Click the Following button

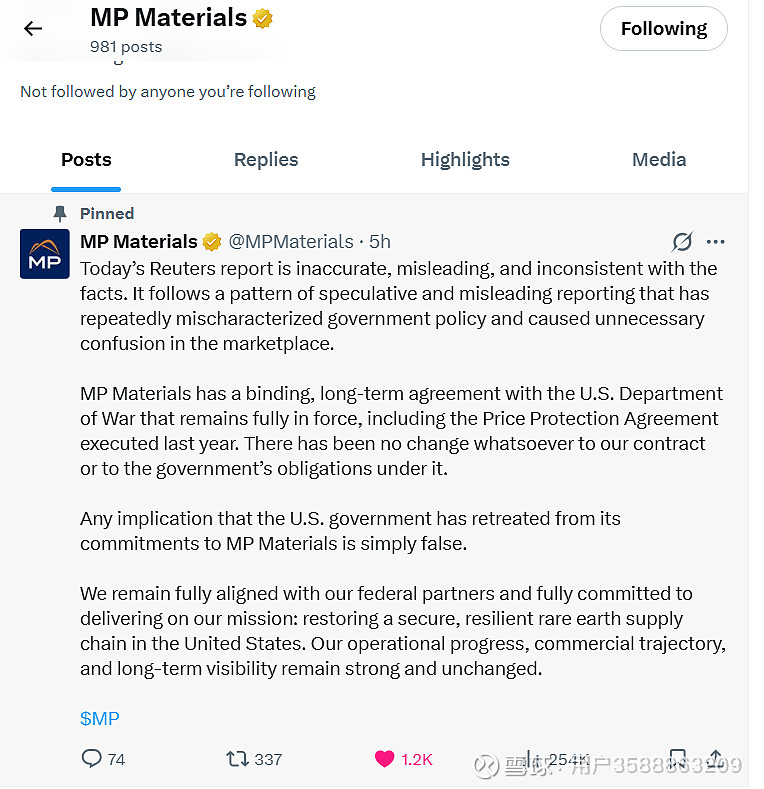click(x=663, y=29)
